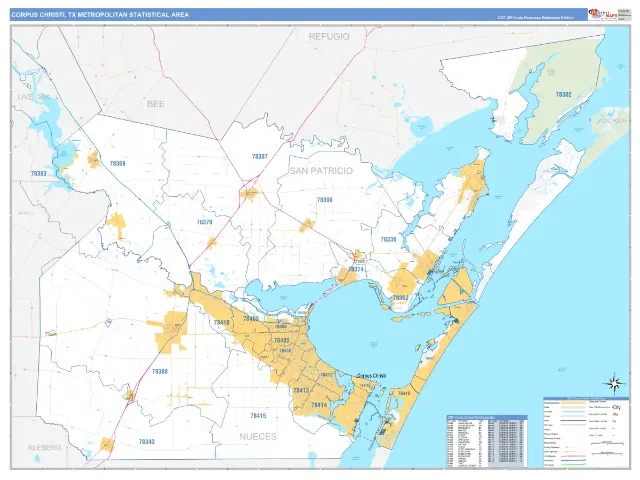Click ZIP code 78368 label

[118, 164]
